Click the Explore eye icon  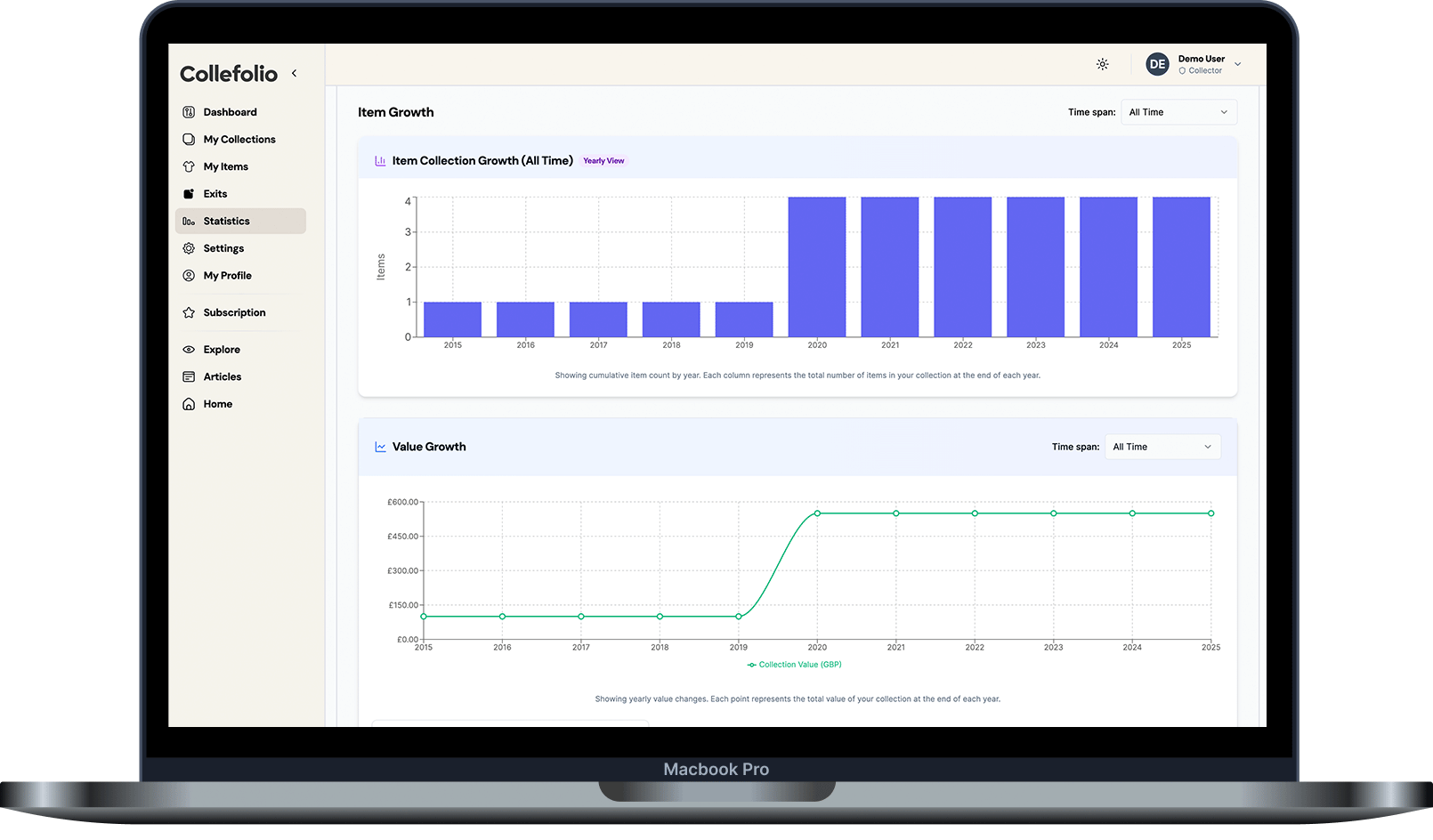click(x=189, y=350)
